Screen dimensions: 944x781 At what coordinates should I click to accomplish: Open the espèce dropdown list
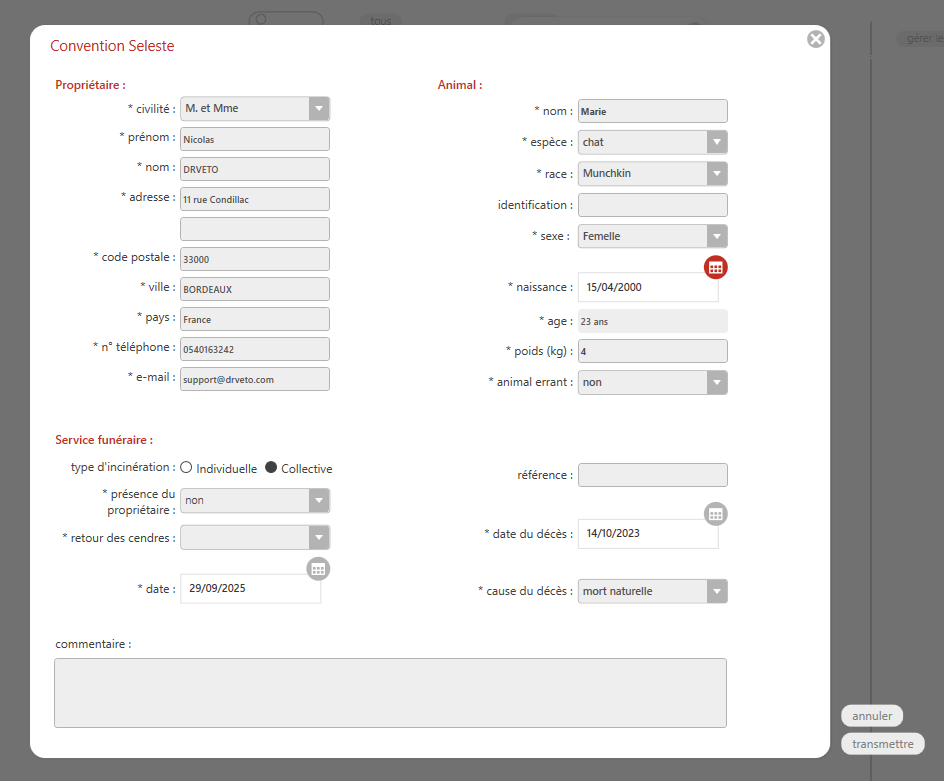coord(716,142)
